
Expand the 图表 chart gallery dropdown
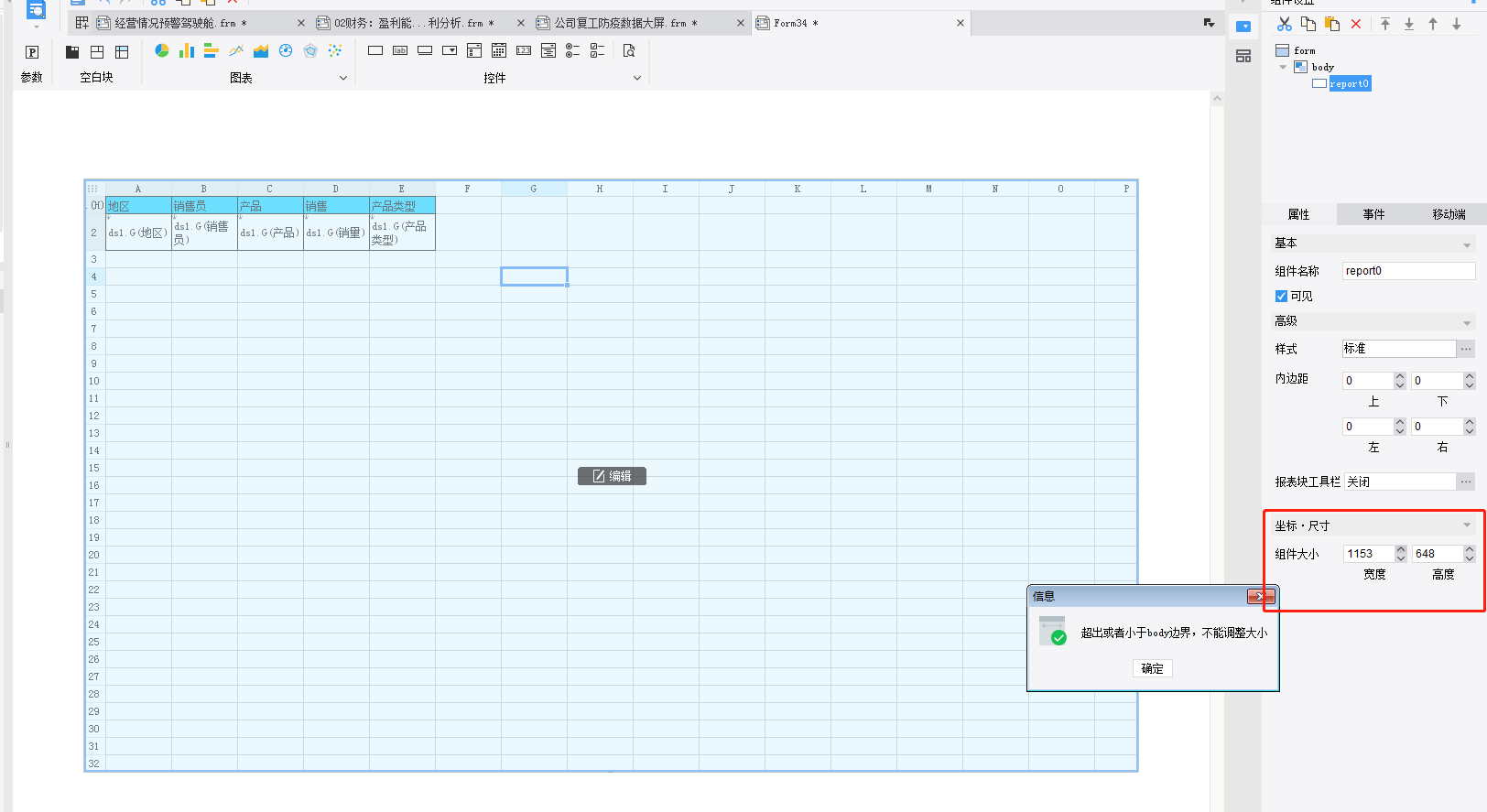point(343,78)
